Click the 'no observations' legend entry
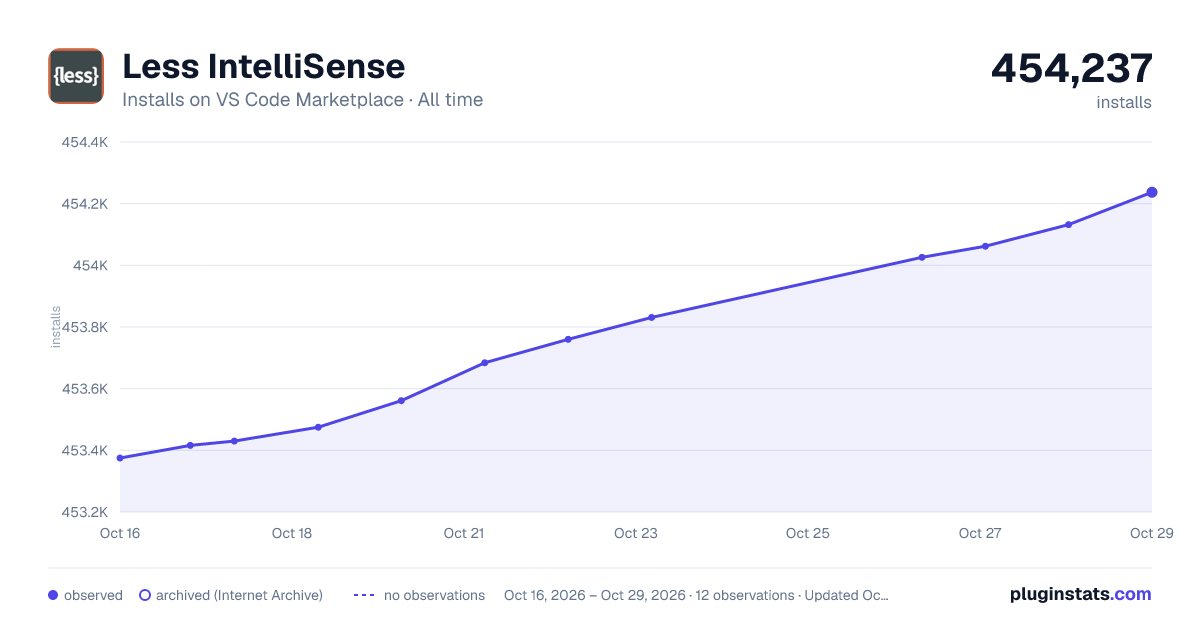The image size is (1200, 630). coord(419,595)
